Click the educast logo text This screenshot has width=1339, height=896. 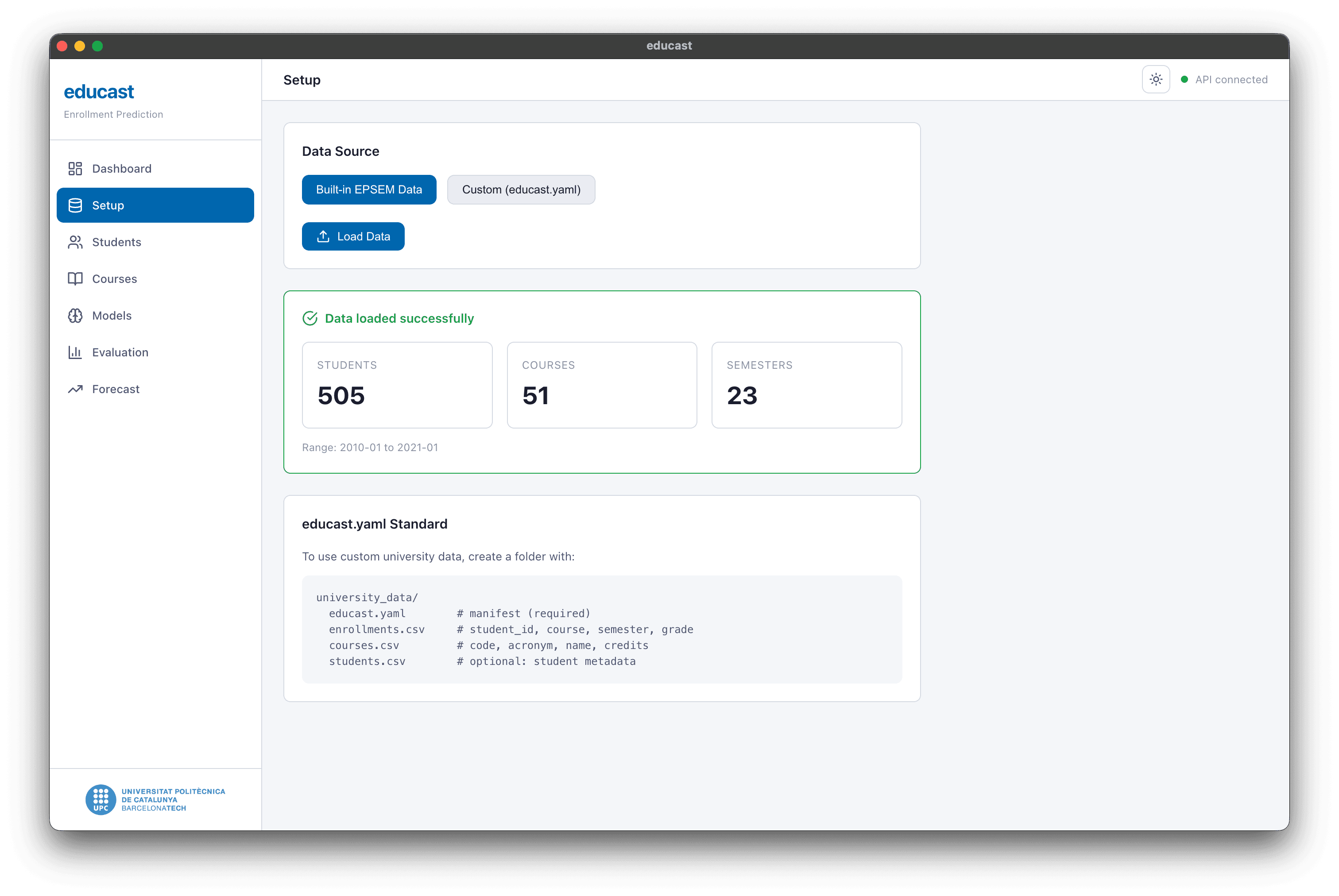pos(99,92)
